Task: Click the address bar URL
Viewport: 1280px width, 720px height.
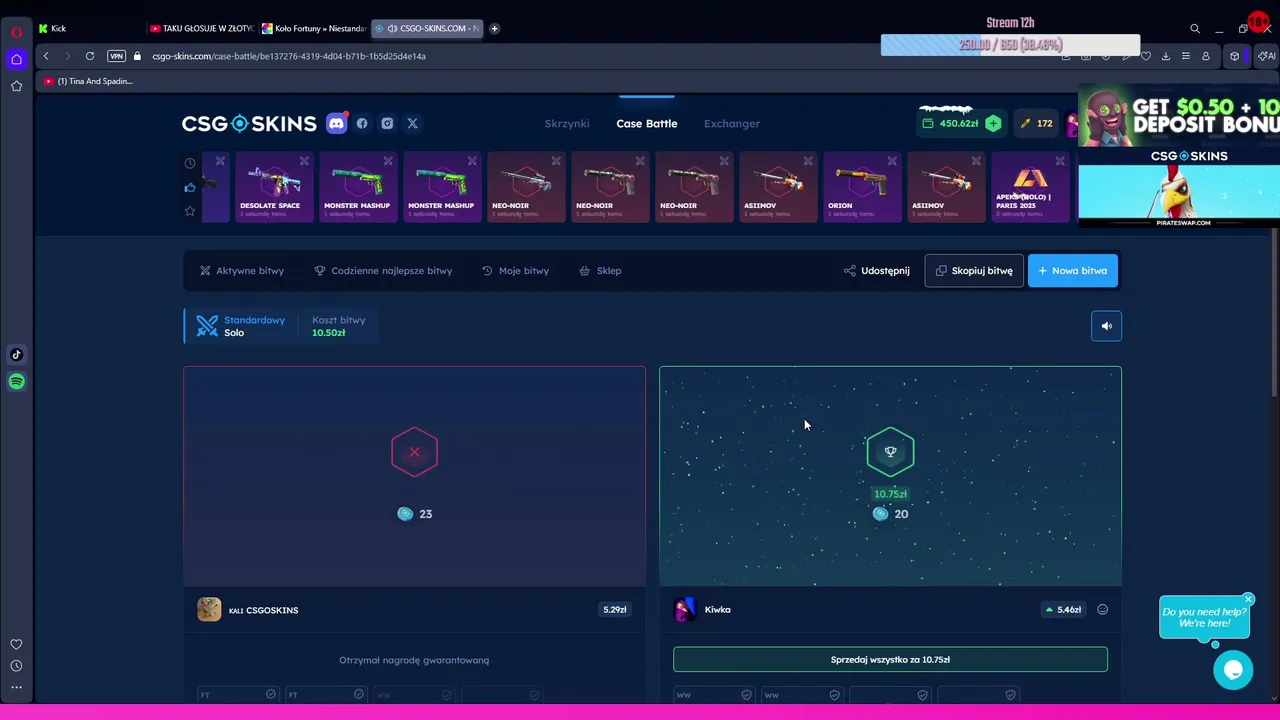Action: (x=289, y=56)
